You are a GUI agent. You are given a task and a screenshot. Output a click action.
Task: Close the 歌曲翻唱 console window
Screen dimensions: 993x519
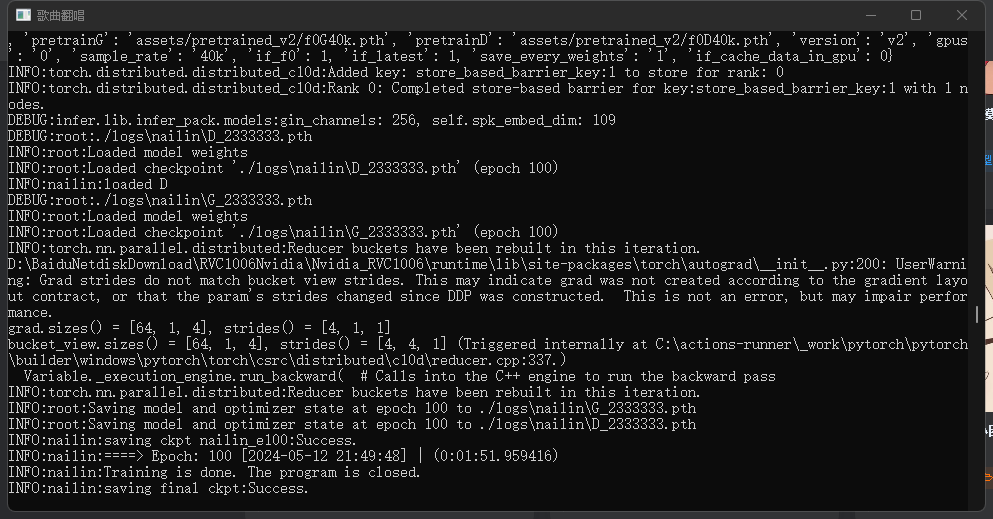pos(961,15)
